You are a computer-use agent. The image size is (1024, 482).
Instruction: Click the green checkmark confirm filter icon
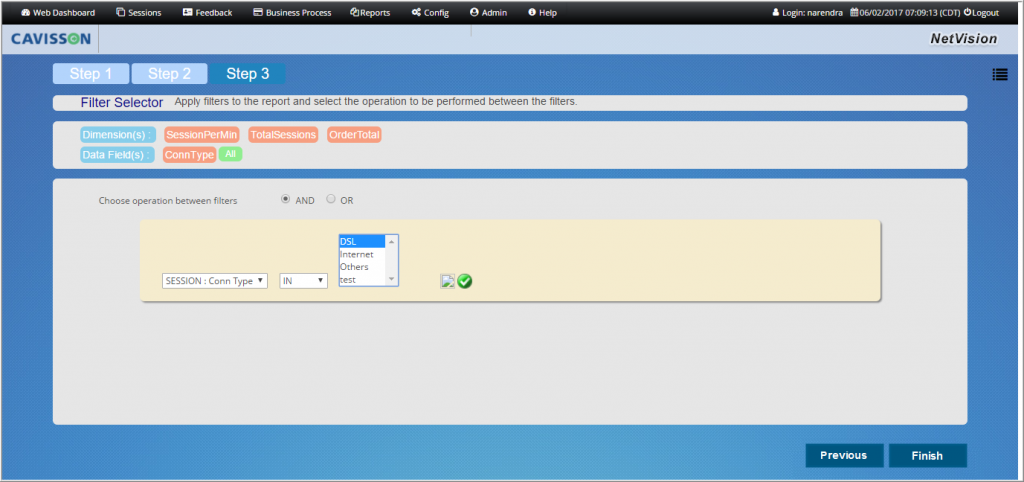coord(465,281)
